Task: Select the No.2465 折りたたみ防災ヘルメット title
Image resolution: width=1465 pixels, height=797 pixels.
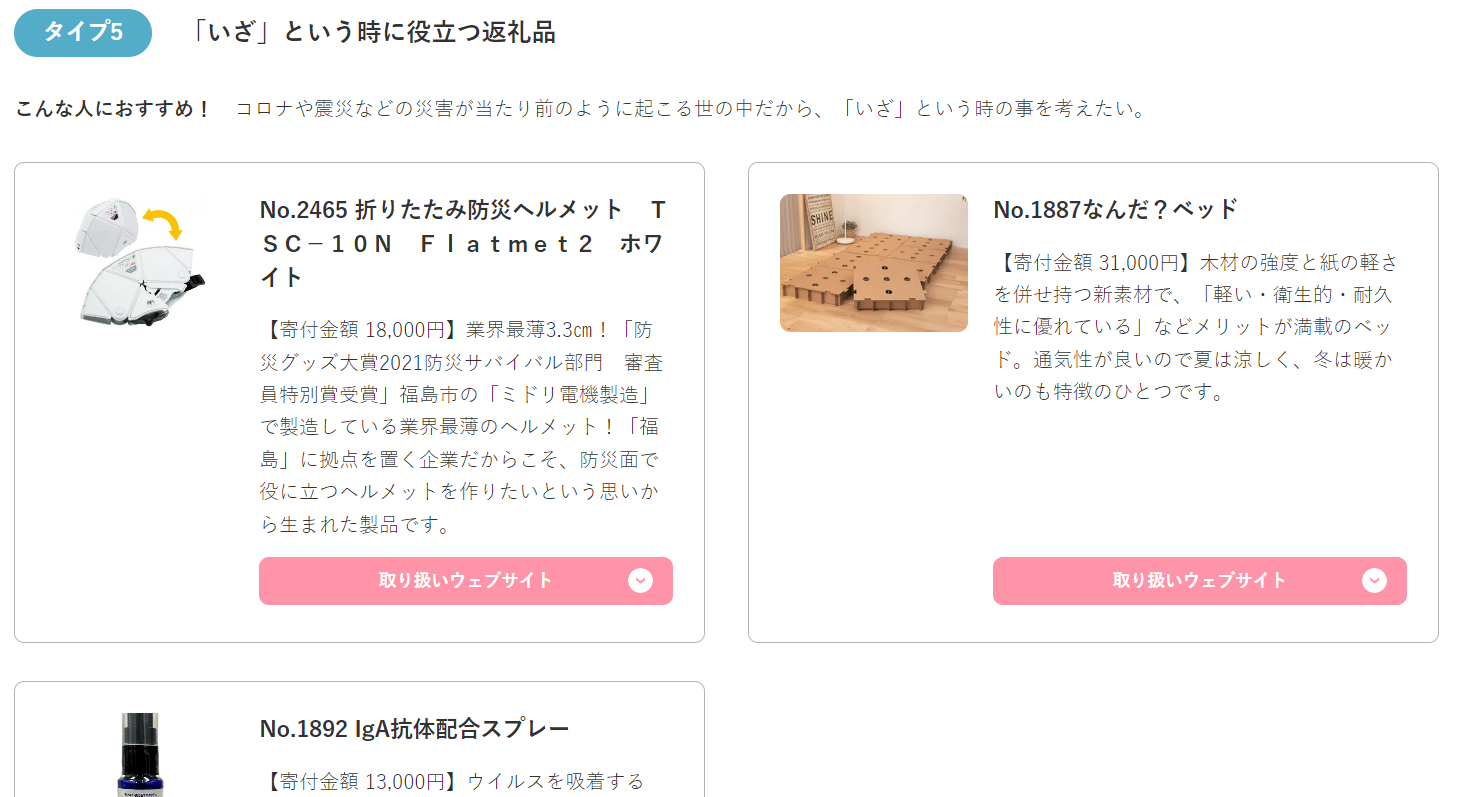Action: (x=463, y=242)
